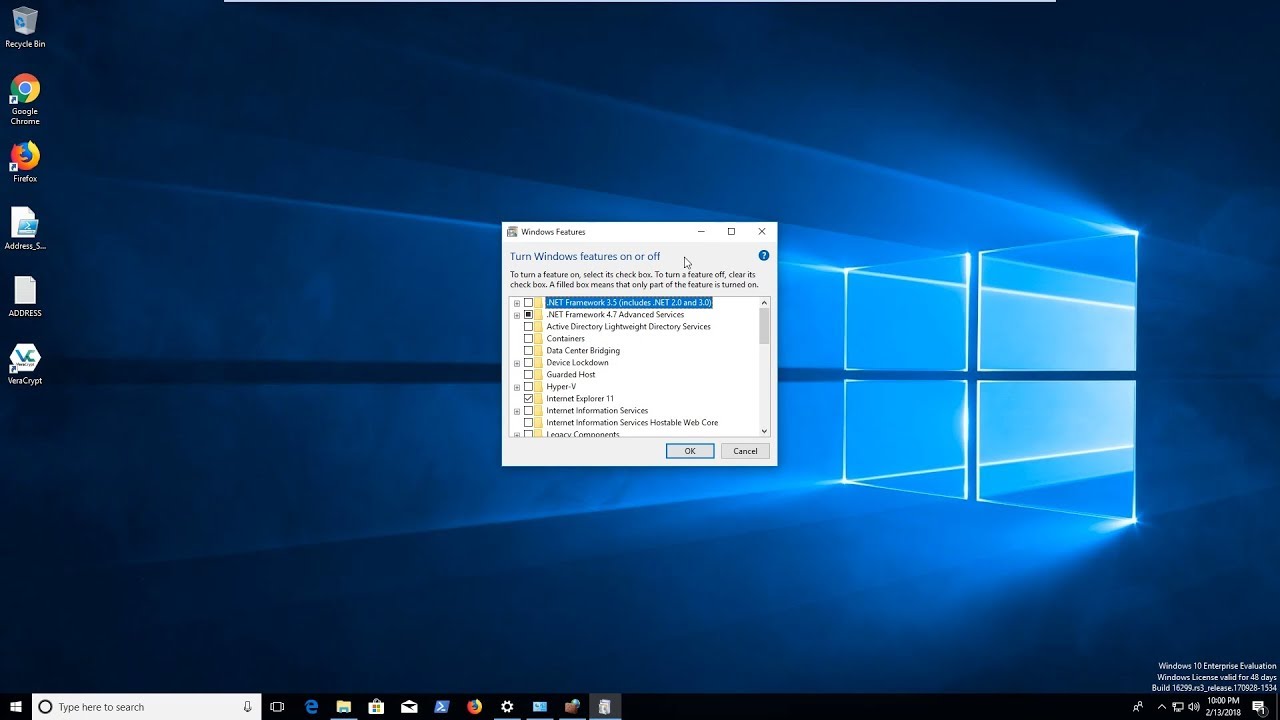This screenshot has height=720, width=1280.
Task: Select the "Device Lockdown" feature label
Action: coord(577,363)
